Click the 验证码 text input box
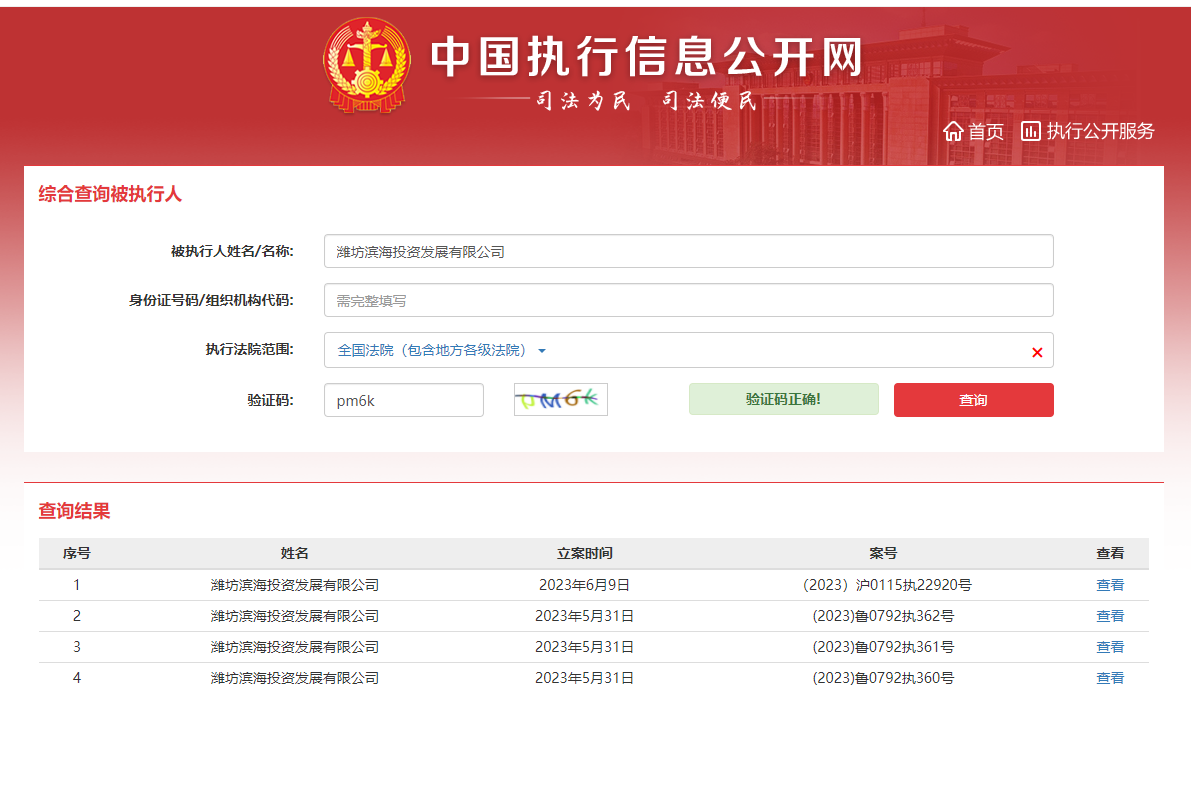This screenshot has height=798, width=1191. point(403,400)
